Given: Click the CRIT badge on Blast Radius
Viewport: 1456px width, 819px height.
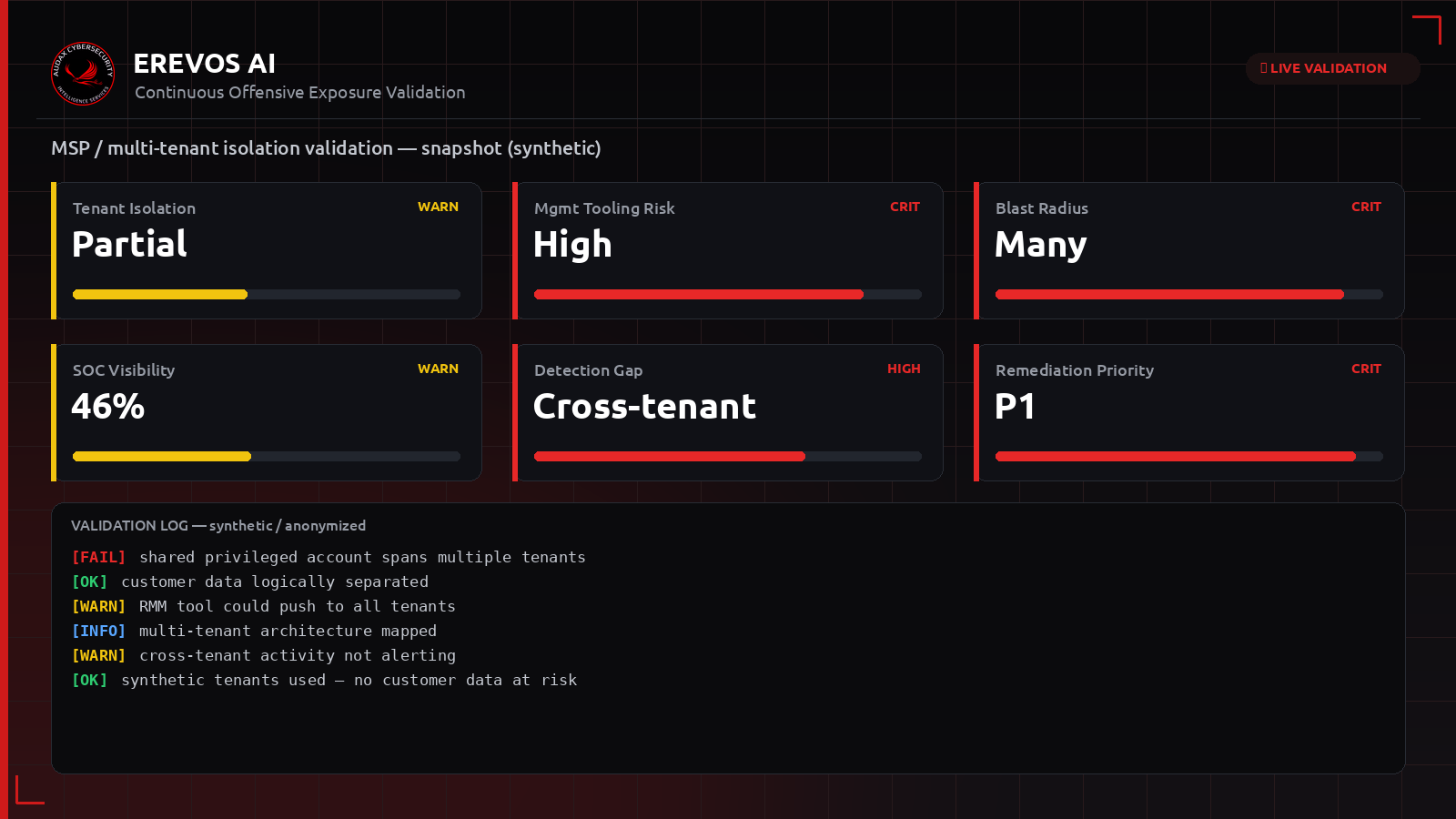Looking at the screenshot, I should [x=1366, y=207].
